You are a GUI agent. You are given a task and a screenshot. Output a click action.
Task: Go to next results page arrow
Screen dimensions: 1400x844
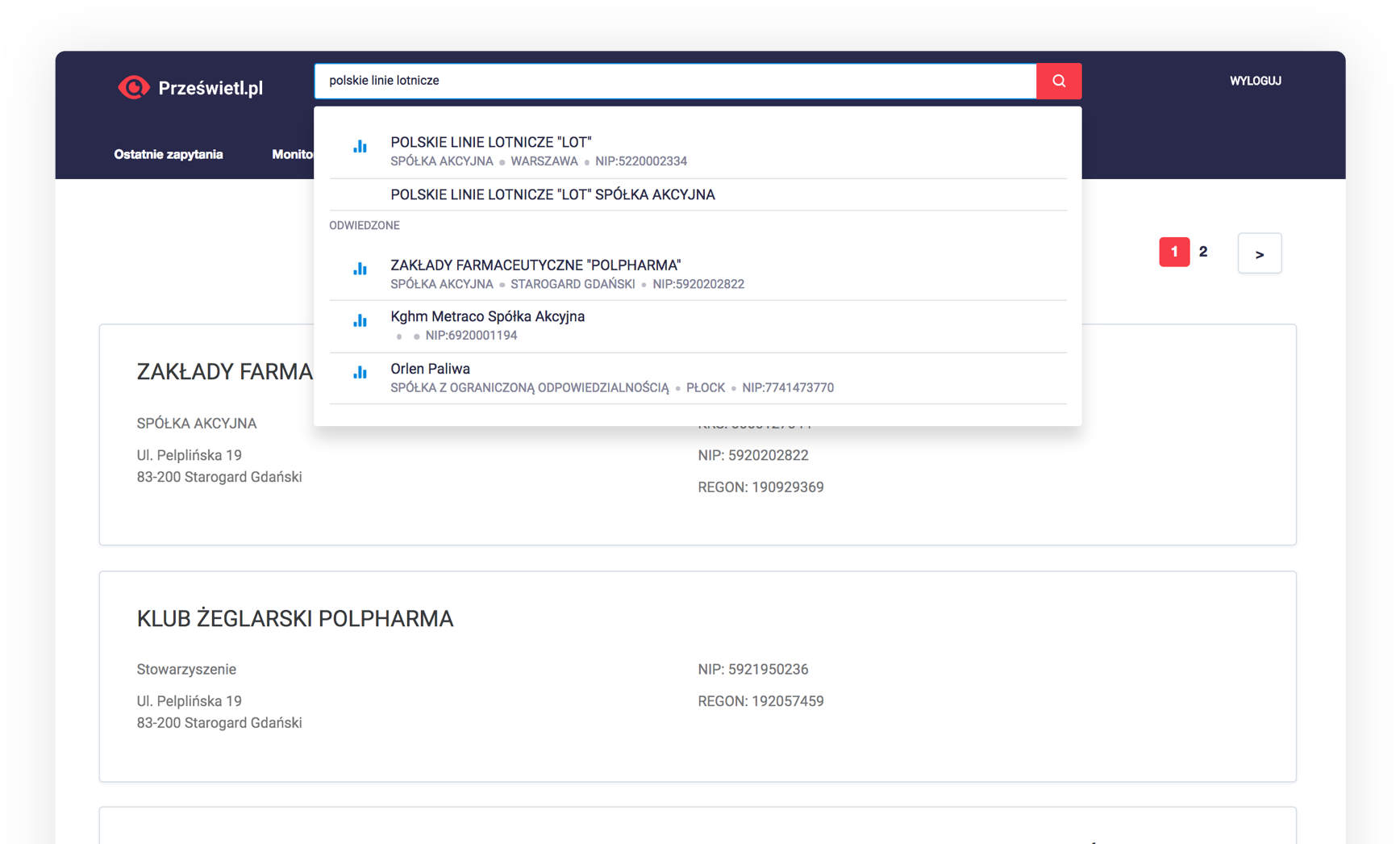click(x=1259, y=253)
